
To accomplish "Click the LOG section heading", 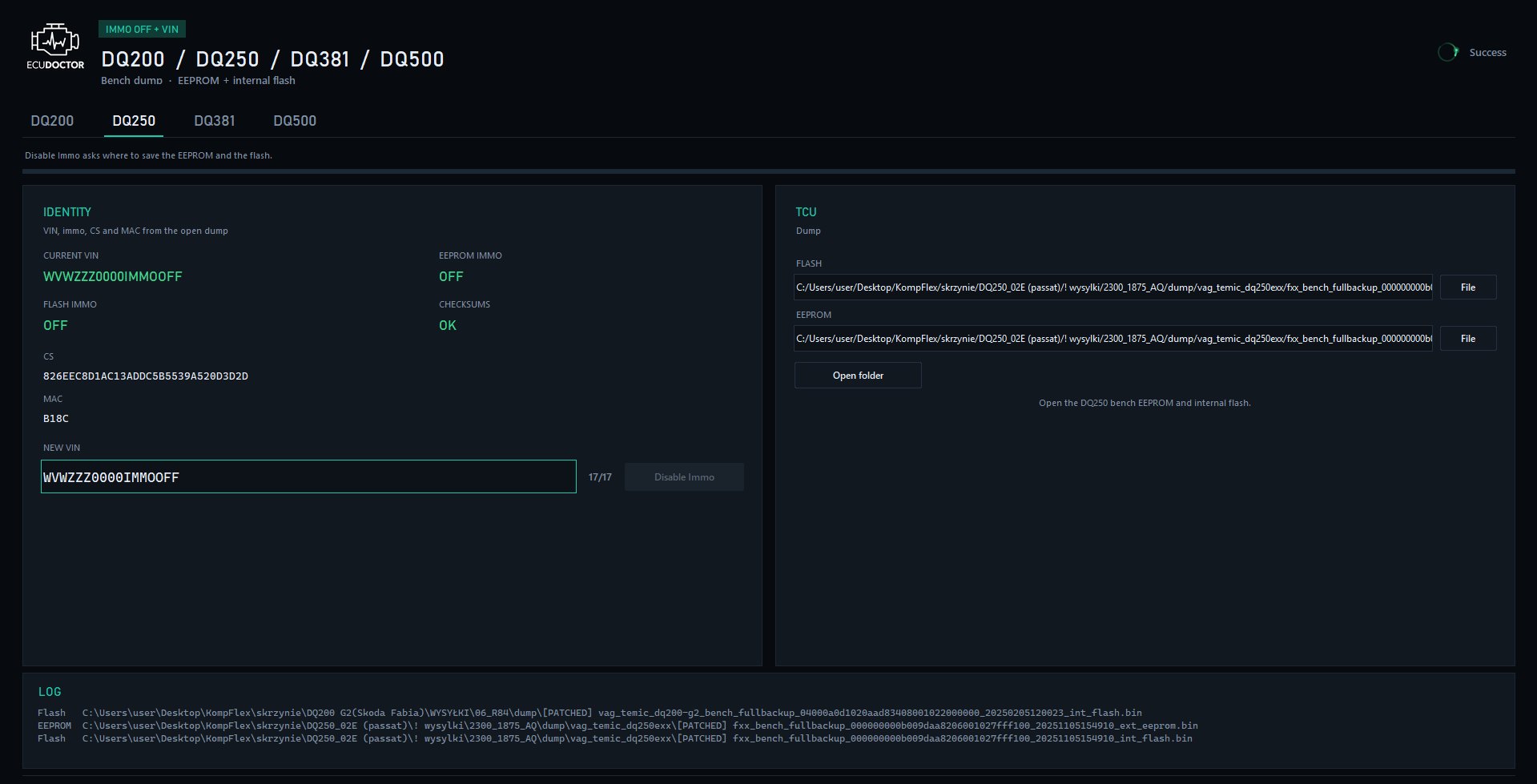I will pos(50,692).
